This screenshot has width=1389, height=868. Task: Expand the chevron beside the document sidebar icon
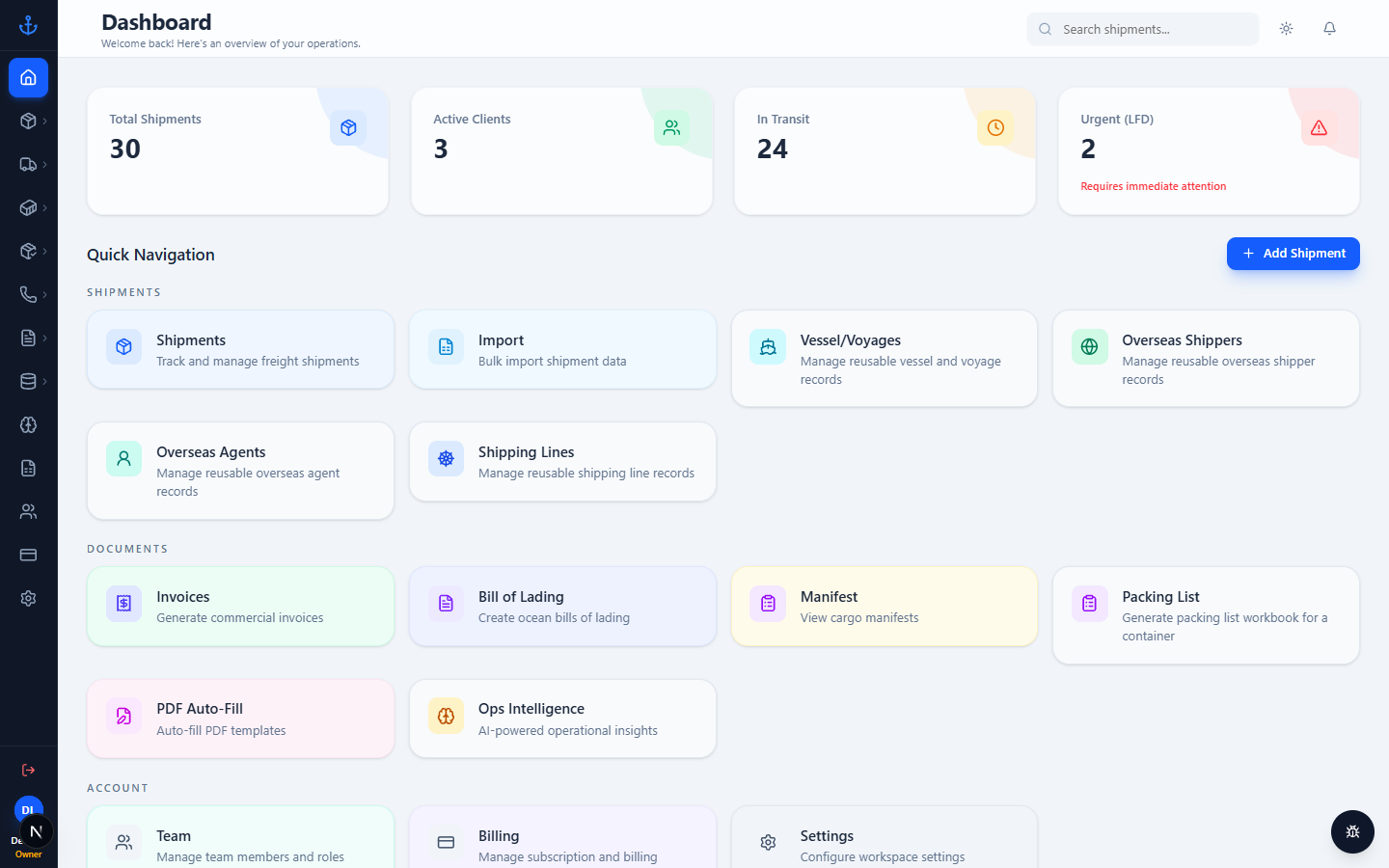[x=44, y=338]
